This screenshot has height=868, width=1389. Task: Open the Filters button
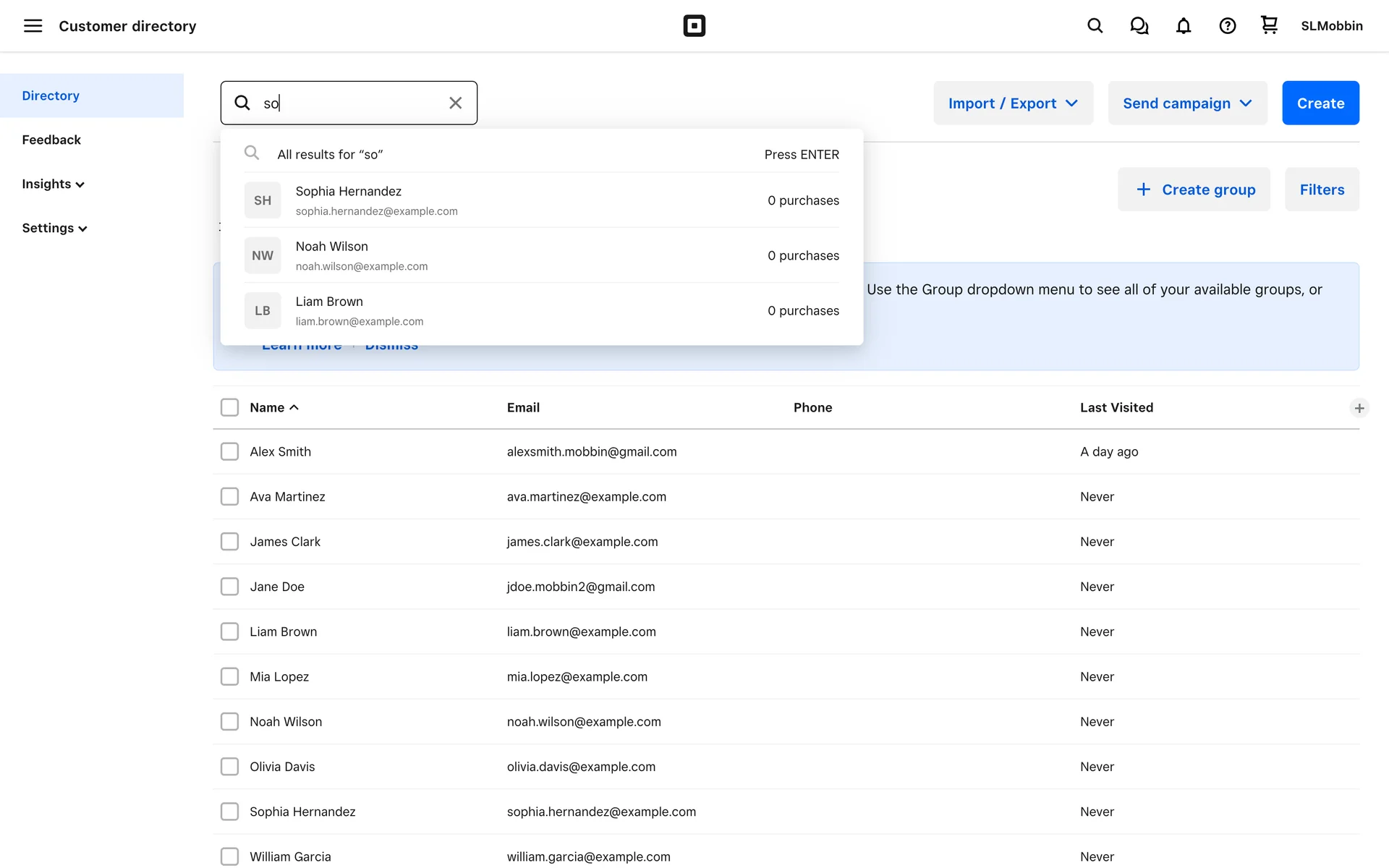1321,190
